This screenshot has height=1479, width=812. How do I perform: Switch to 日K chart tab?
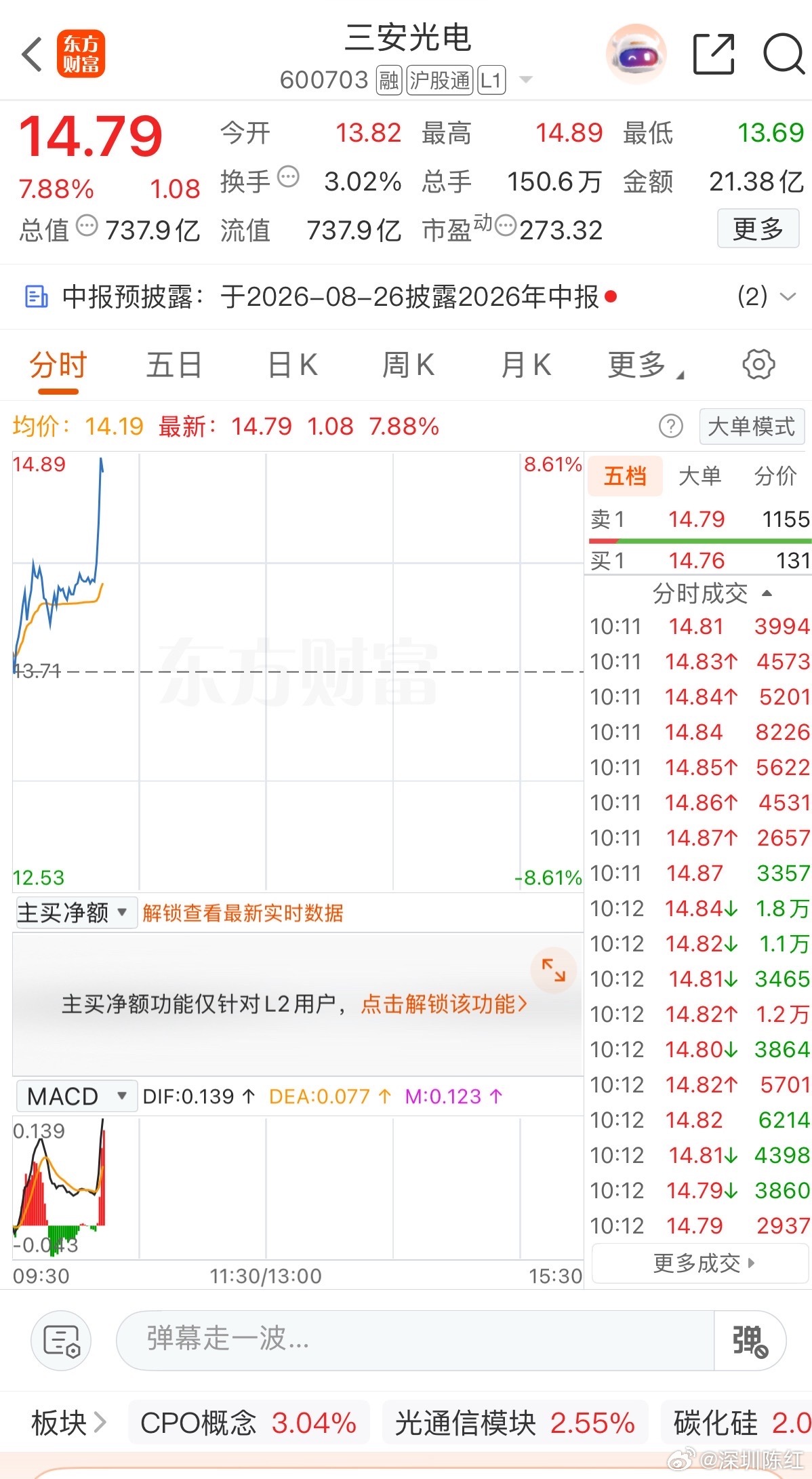tap(292, 366)
